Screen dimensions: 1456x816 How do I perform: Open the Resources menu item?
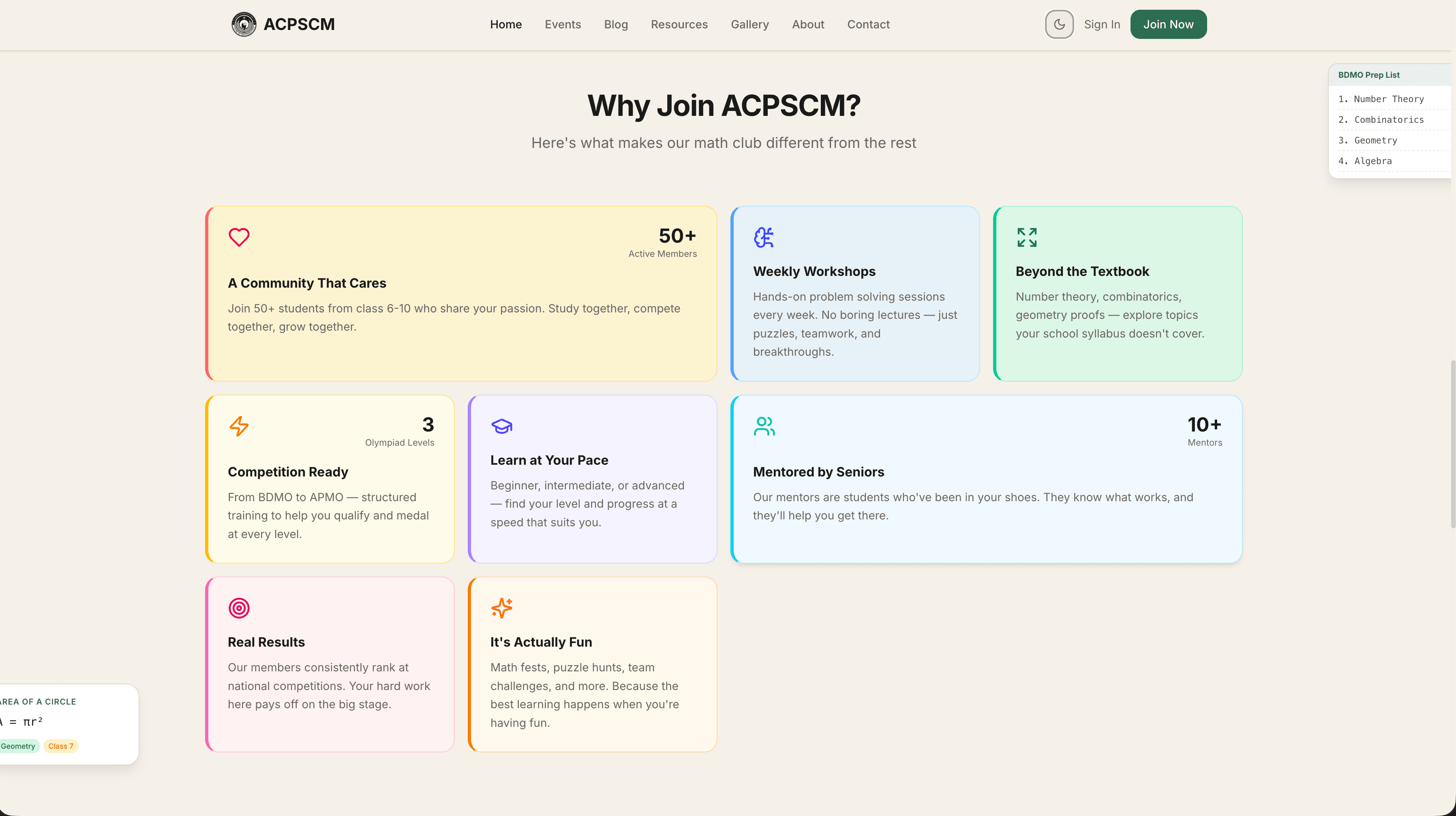click(679, 24)
